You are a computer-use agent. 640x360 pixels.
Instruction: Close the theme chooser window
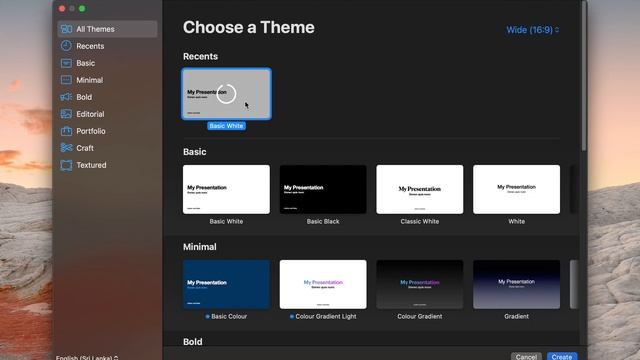tap(62, 8)
